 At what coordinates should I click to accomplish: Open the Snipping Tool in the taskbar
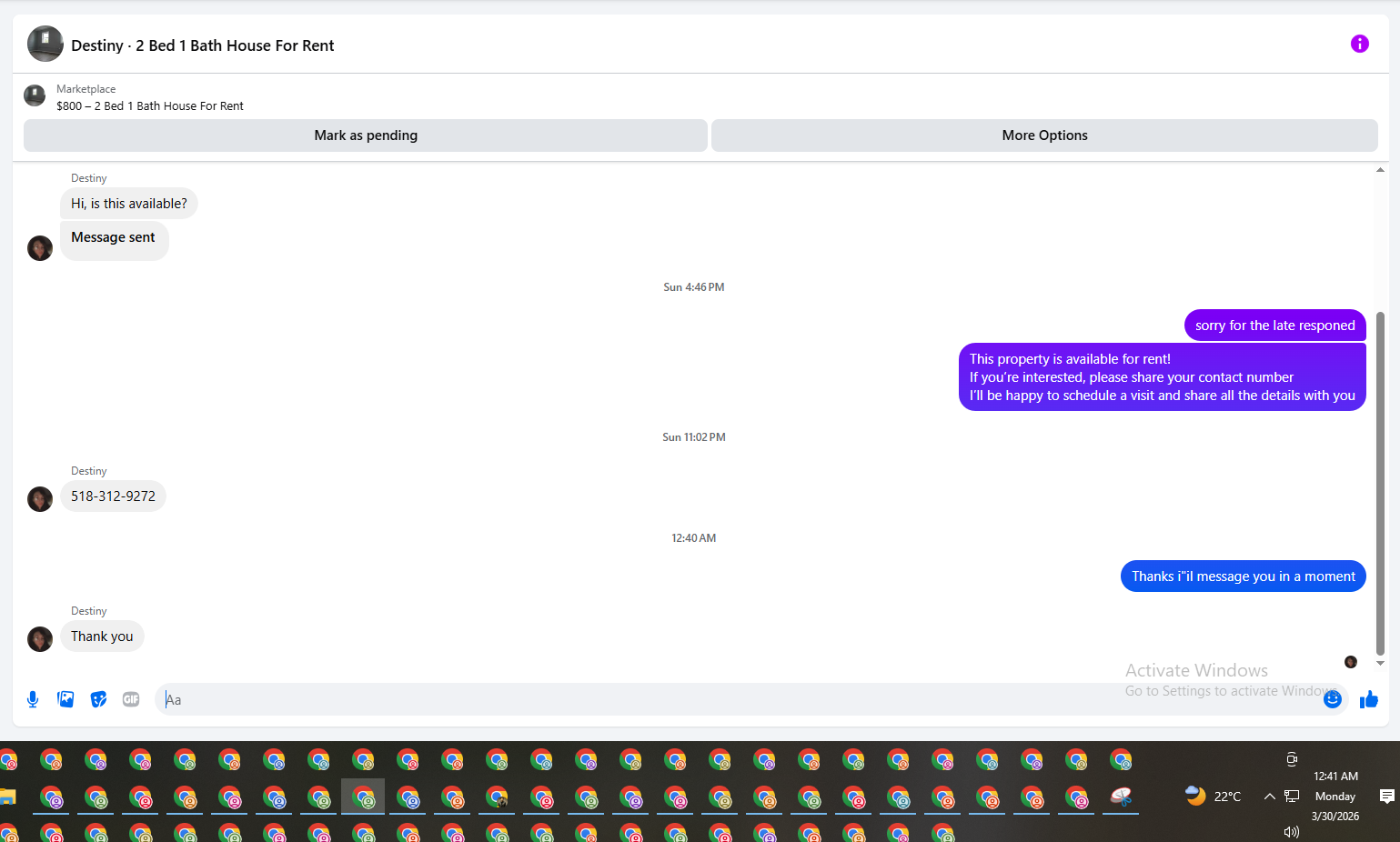[1121, 797]
